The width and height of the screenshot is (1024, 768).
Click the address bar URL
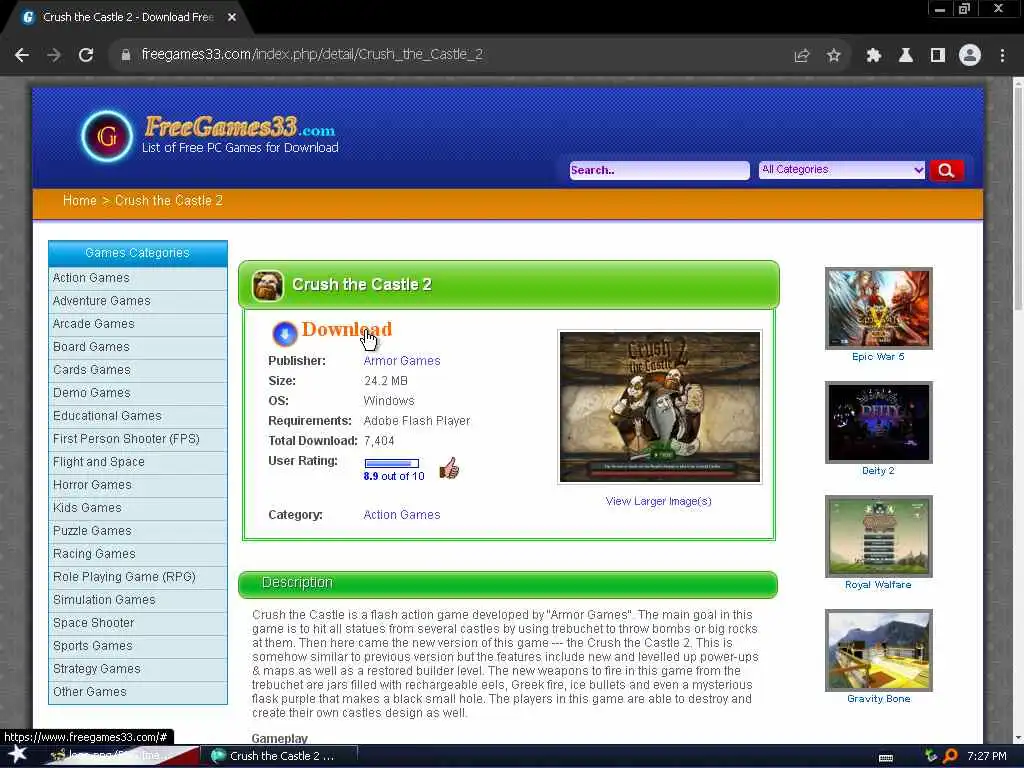coord(312,54)
